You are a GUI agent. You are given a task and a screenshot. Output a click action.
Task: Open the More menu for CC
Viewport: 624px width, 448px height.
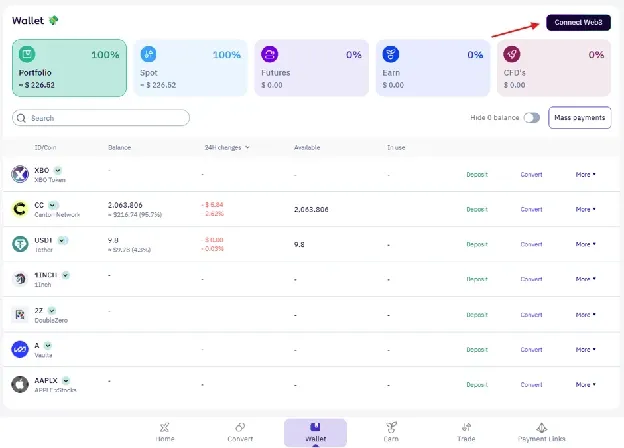tap(585, 209)
